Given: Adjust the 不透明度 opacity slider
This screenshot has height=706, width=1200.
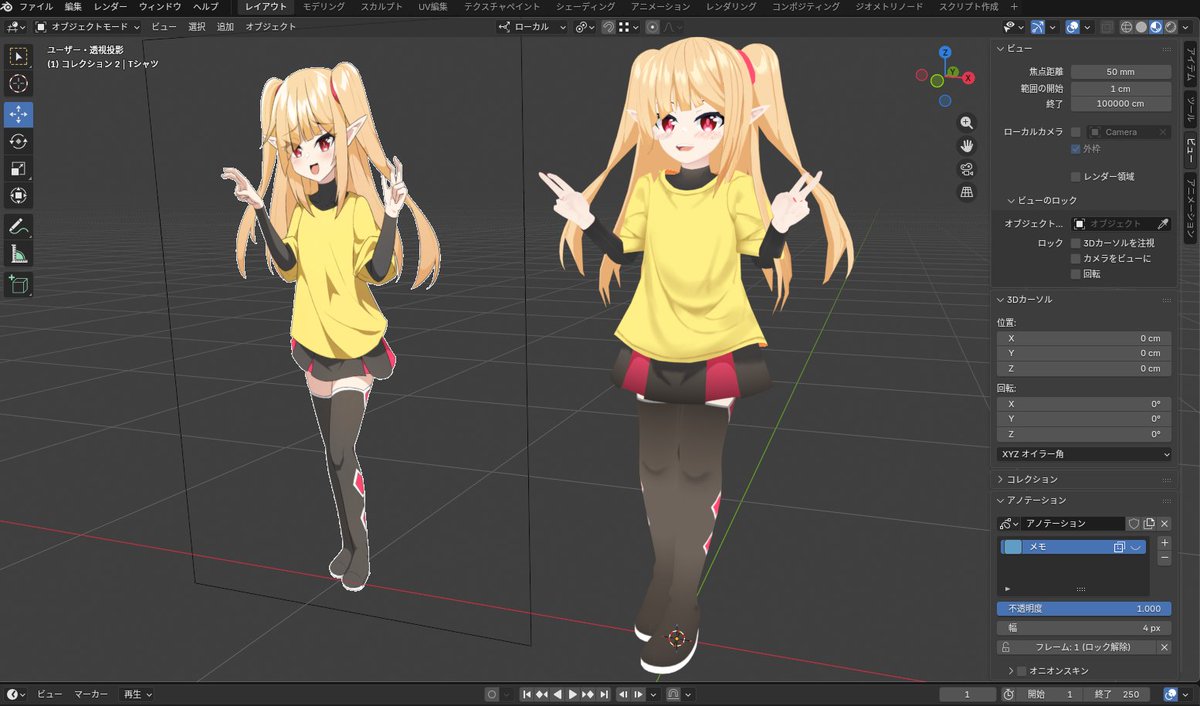Looking at the screenshot, I should (x=1084, y=608).
